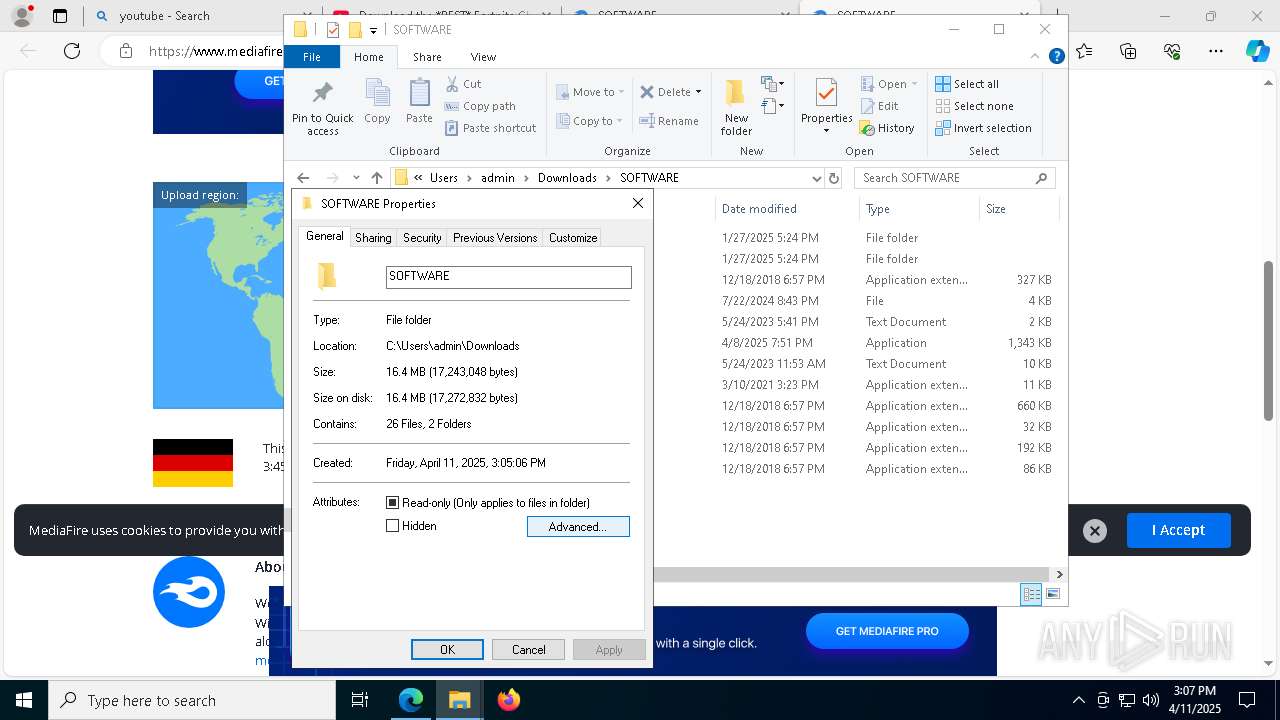Click Paste shortcut in ribbon

[x=490, y=128]
